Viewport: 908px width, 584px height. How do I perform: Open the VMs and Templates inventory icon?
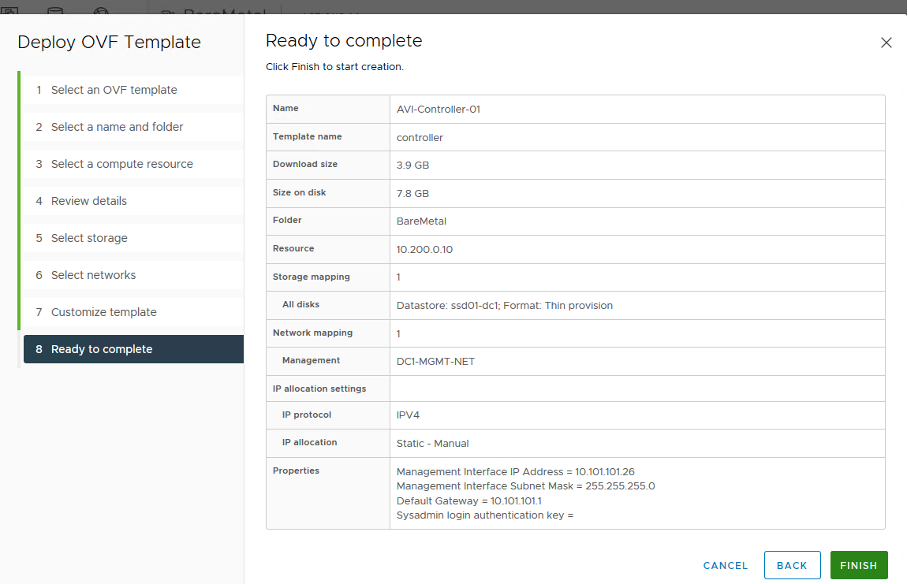click(9, 10)
